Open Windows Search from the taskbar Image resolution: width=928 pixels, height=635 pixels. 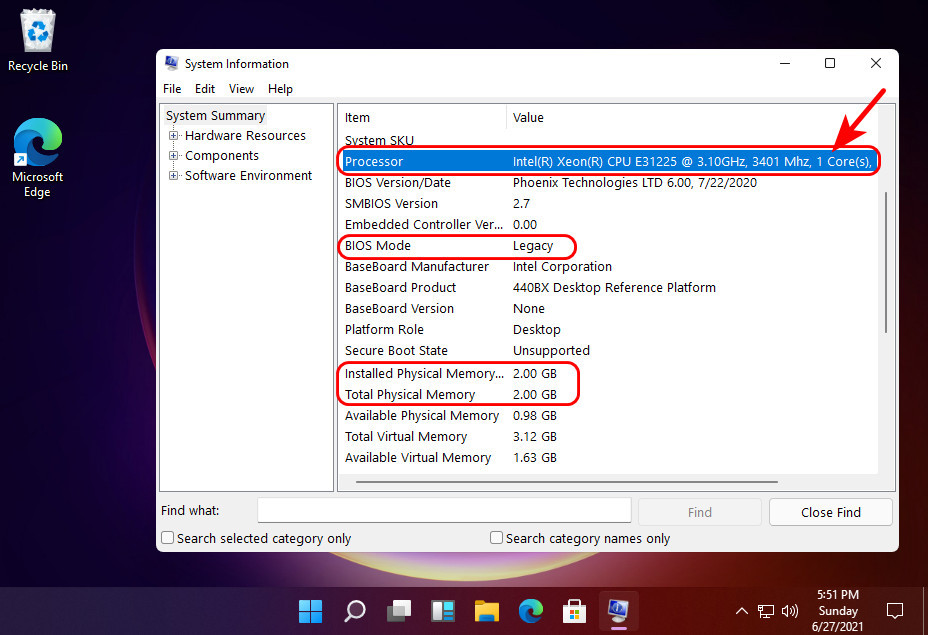click(x=354, y=610)
